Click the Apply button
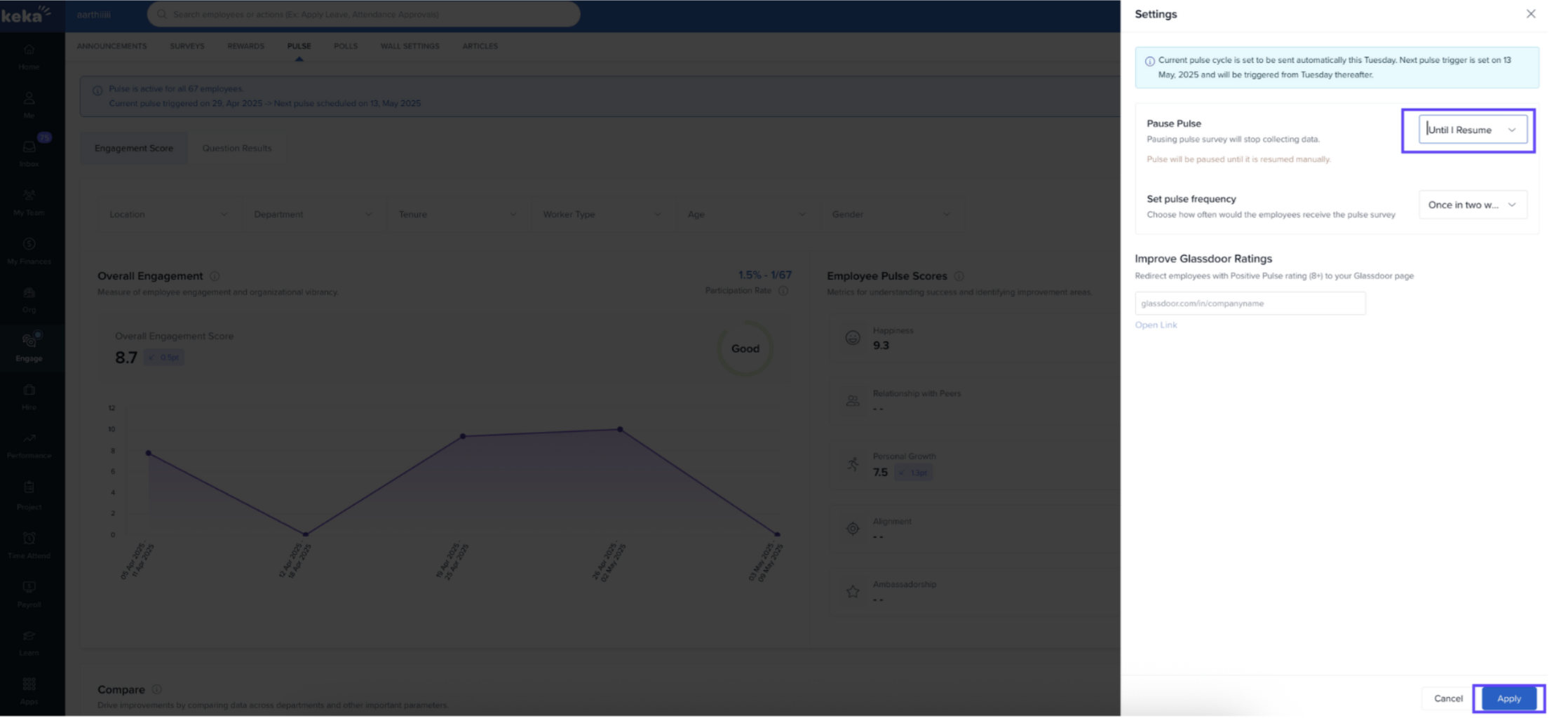Image resolution: width=1568 pixels, height=718 pixels. point(1508,698)
